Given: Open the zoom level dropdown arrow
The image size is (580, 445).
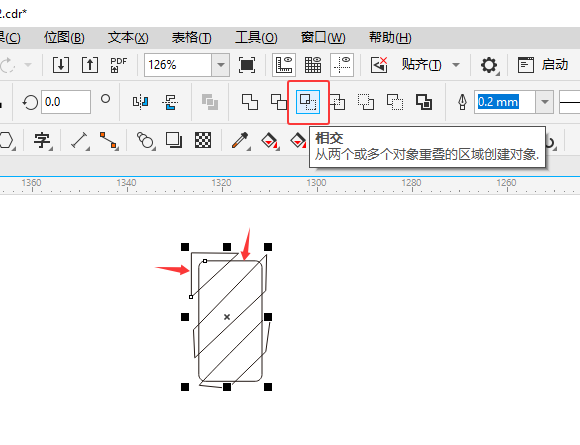Looking at the screenshot, I should [x=221, y=65].
